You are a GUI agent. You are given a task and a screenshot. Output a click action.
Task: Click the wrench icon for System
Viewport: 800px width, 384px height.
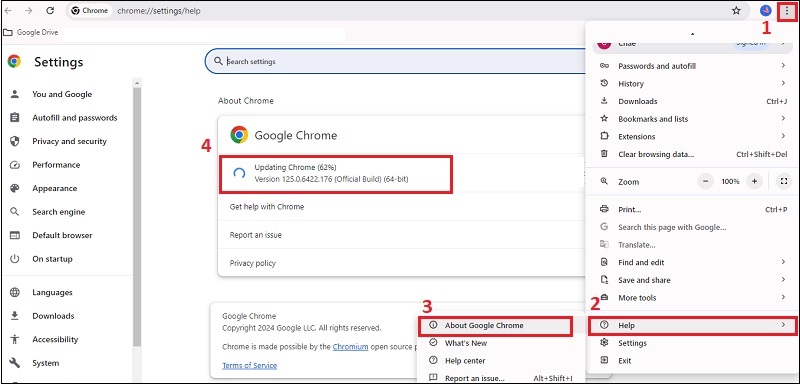tap(15, 363)
